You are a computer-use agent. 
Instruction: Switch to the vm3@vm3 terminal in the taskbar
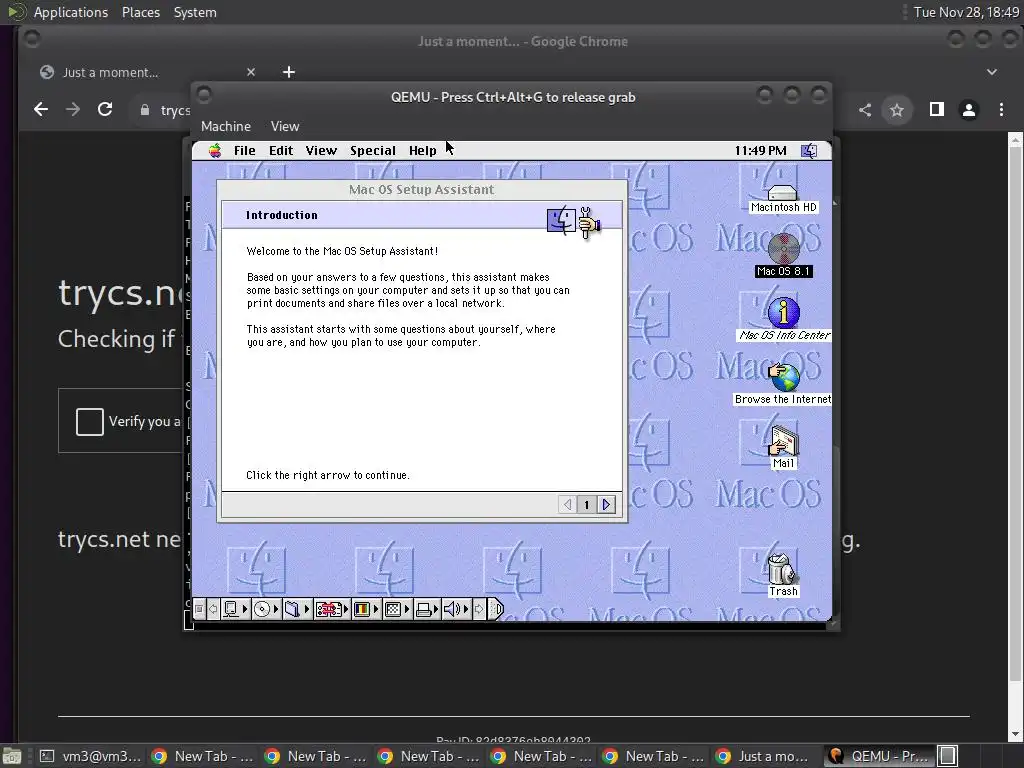(91, 756)
